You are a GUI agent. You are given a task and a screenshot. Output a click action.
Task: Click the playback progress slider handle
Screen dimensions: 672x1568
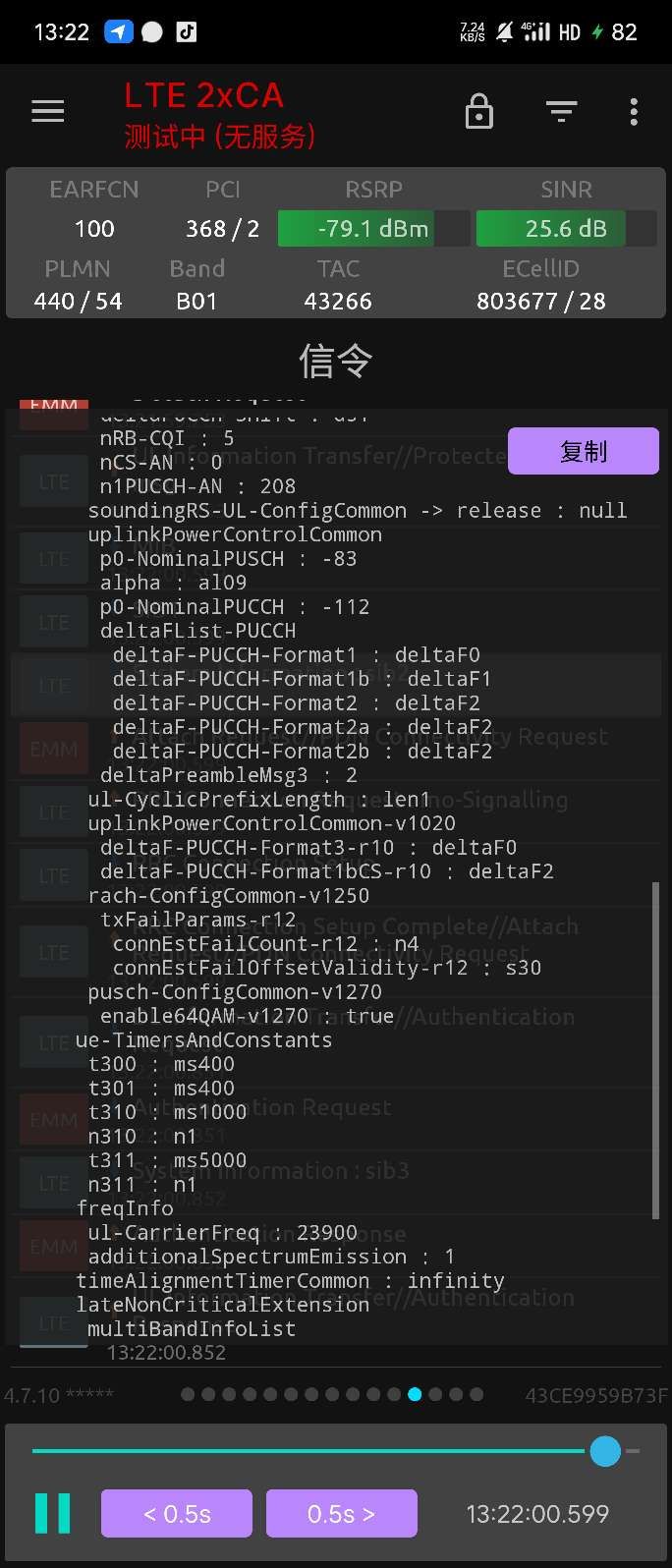pos(605,1451)
